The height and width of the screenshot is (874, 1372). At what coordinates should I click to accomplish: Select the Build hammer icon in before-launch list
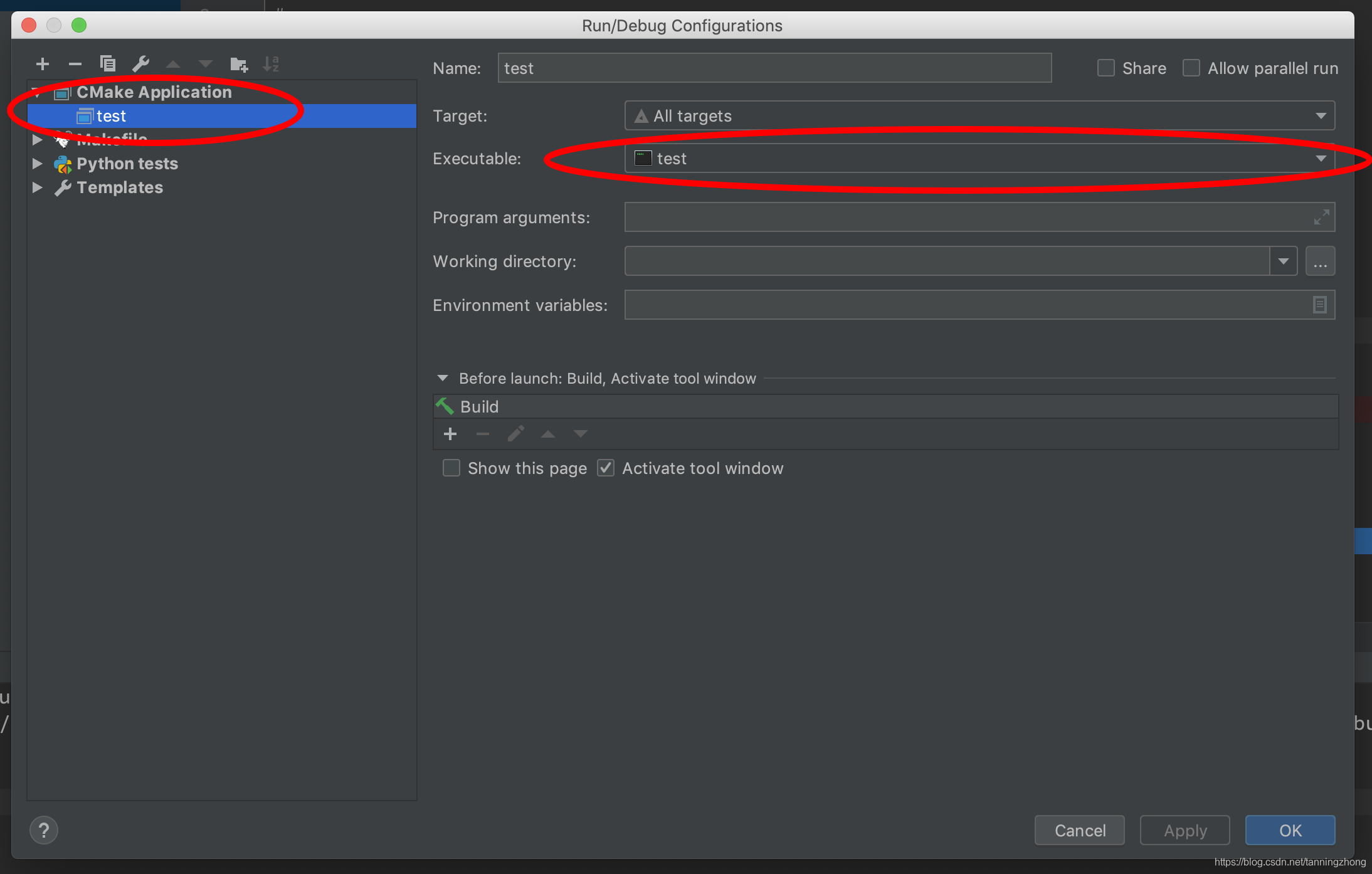445,406
